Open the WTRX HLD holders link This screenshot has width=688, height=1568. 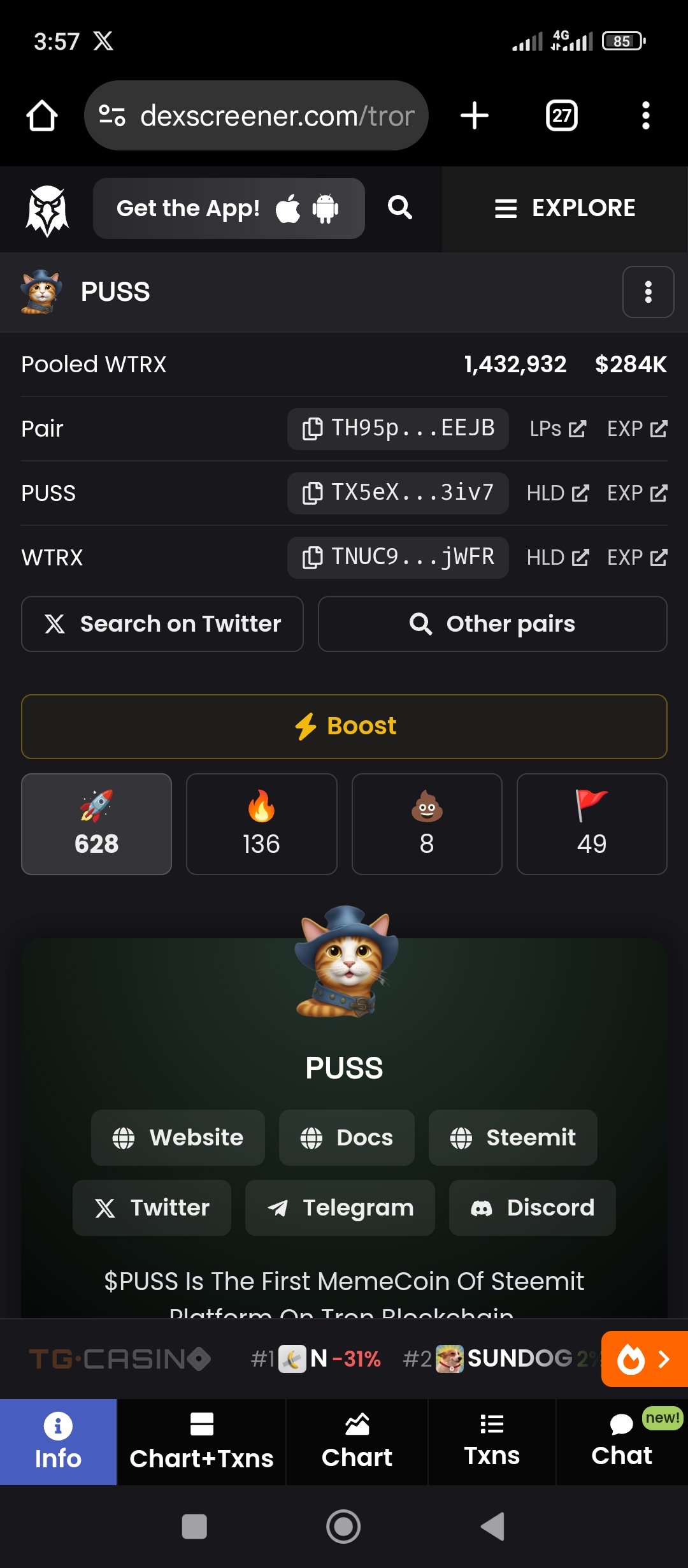click(x=557, y=557)
